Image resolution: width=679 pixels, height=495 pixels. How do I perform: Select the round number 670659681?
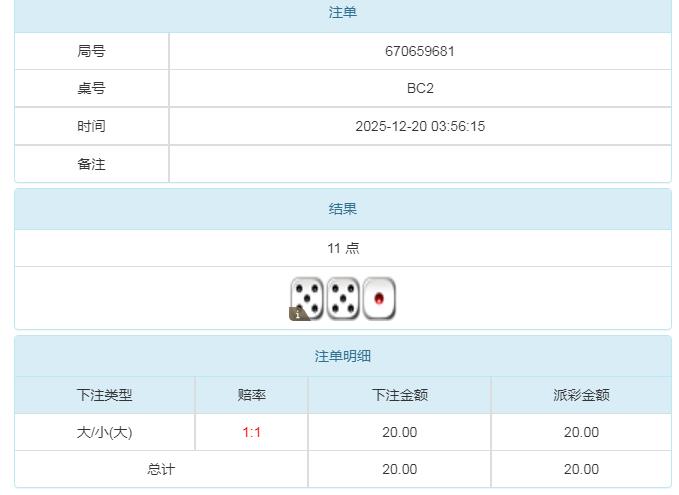420,51
